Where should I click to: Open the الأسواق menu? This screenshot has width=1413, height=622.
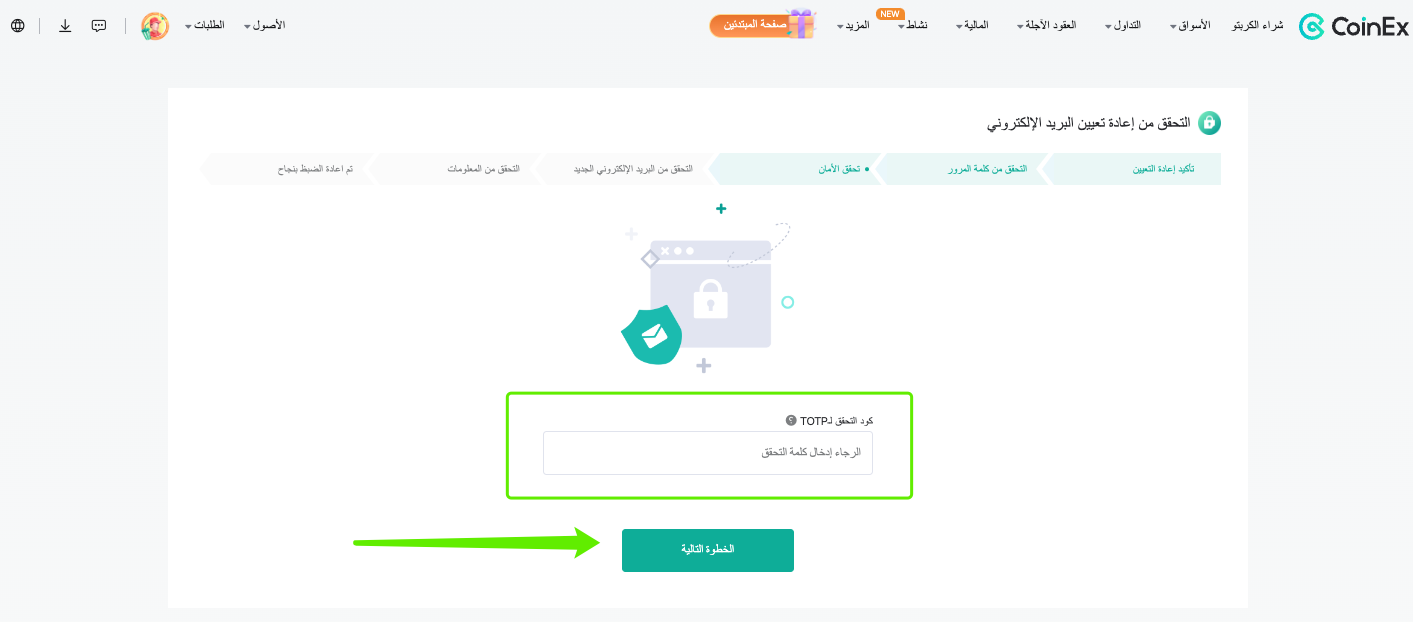1190,25
